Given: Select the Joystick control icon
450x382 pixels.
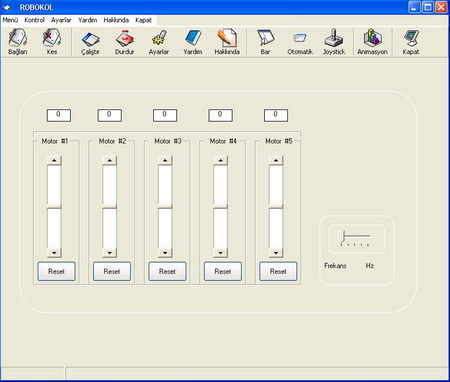Looking at the screenshot, I should pyautogui.click(x=333, y=38).
